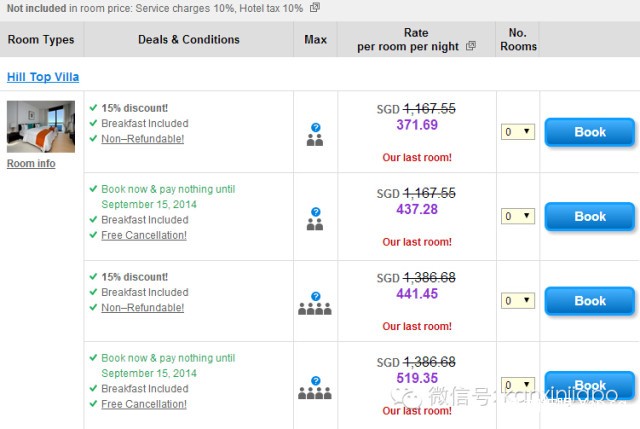Open the Hill Top Villa link
This screenshot has height=429, width=640.
43,77
